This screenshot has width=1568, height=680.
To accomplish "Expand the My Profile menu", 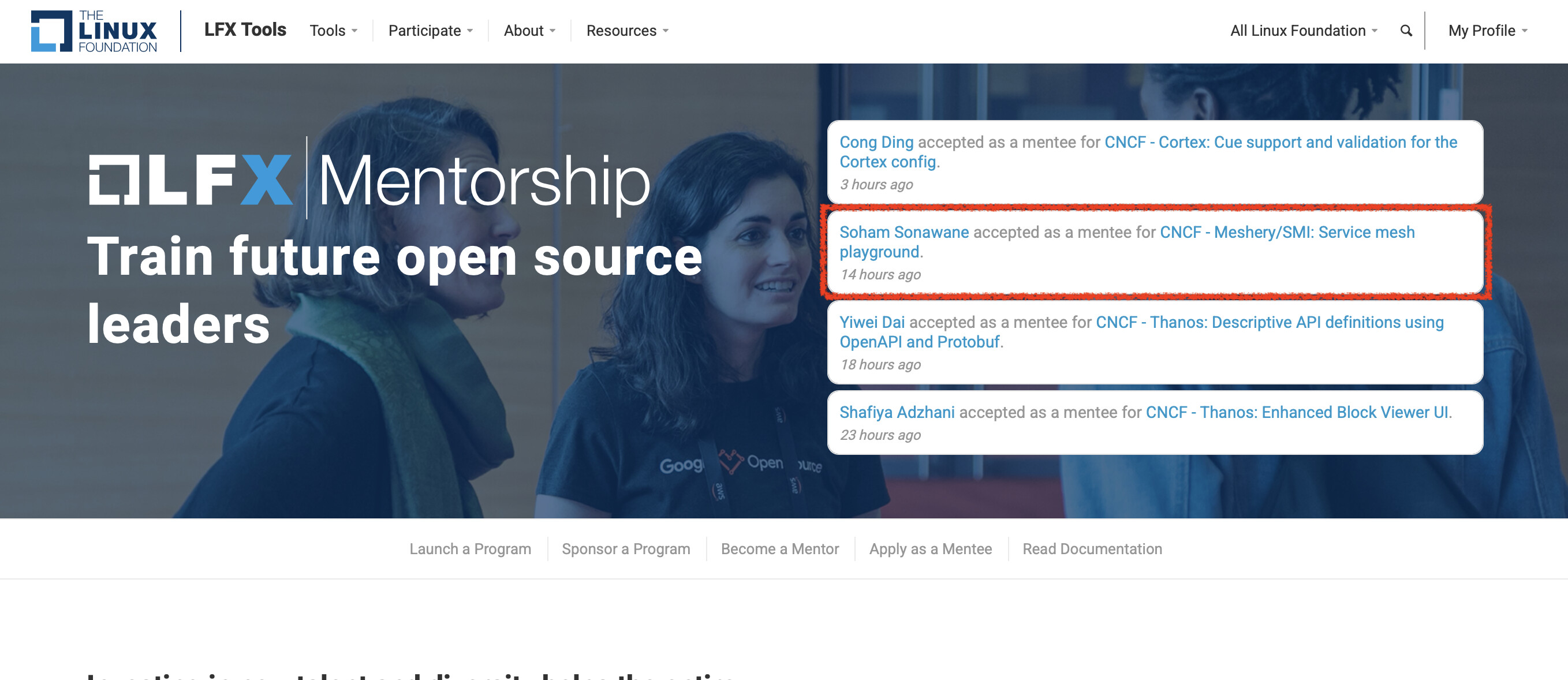I will (x=1487, y=31).
